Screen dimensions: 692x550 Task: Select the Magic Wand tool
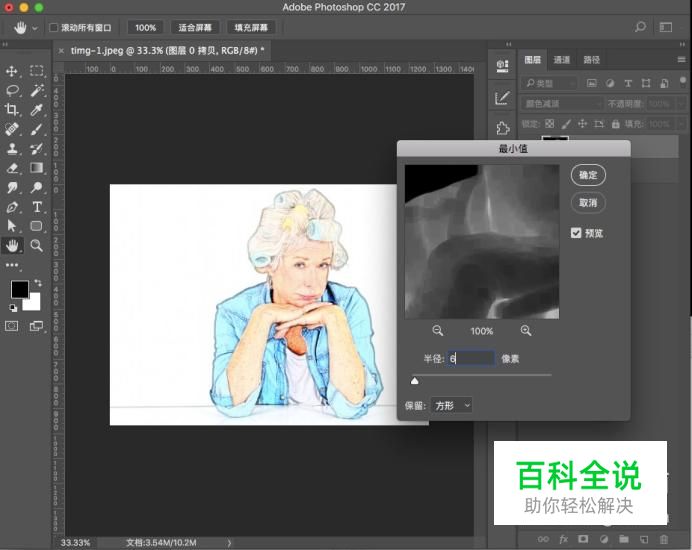[37, 90]
